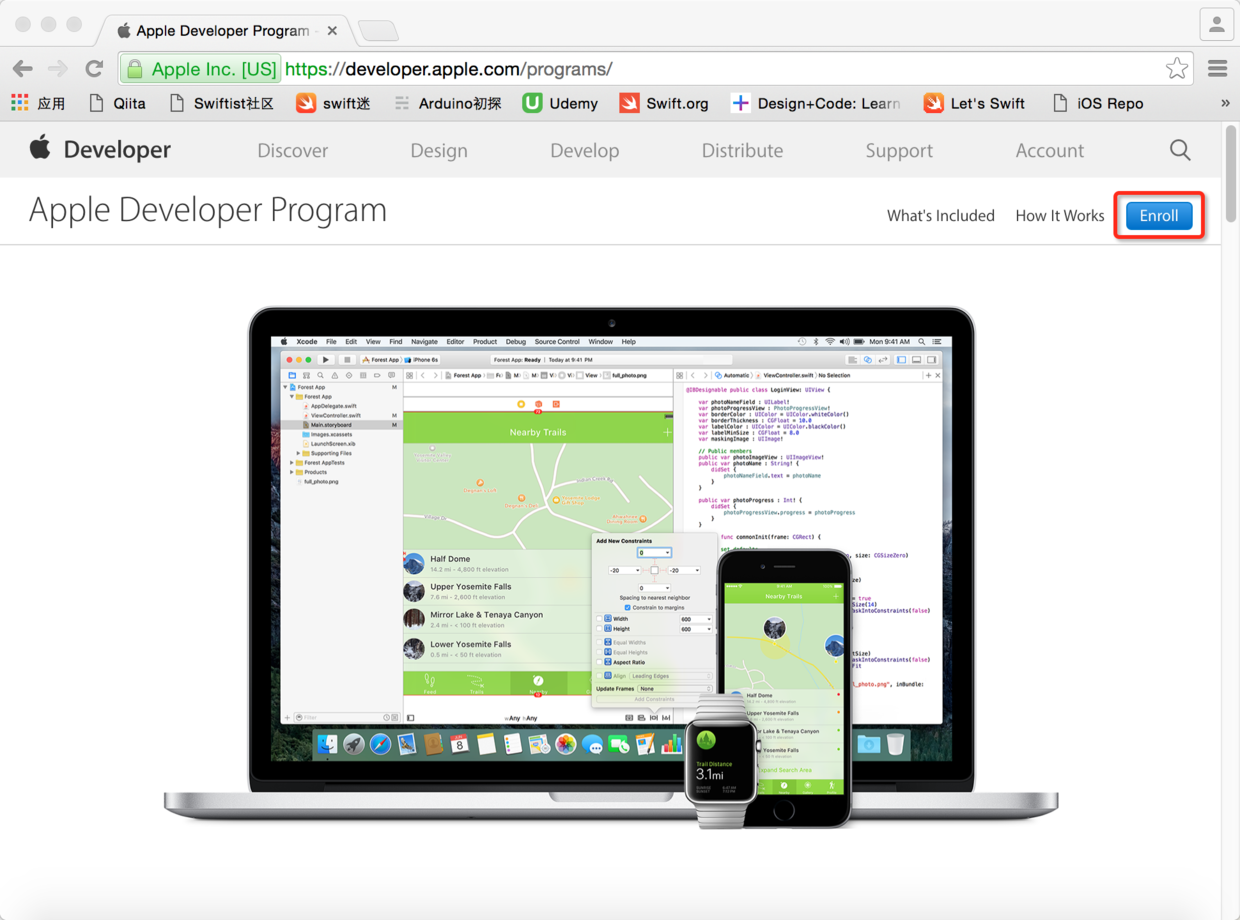Open the Account menu
This screenshot has width=1240, height=920.
[x=1050, y=150]
